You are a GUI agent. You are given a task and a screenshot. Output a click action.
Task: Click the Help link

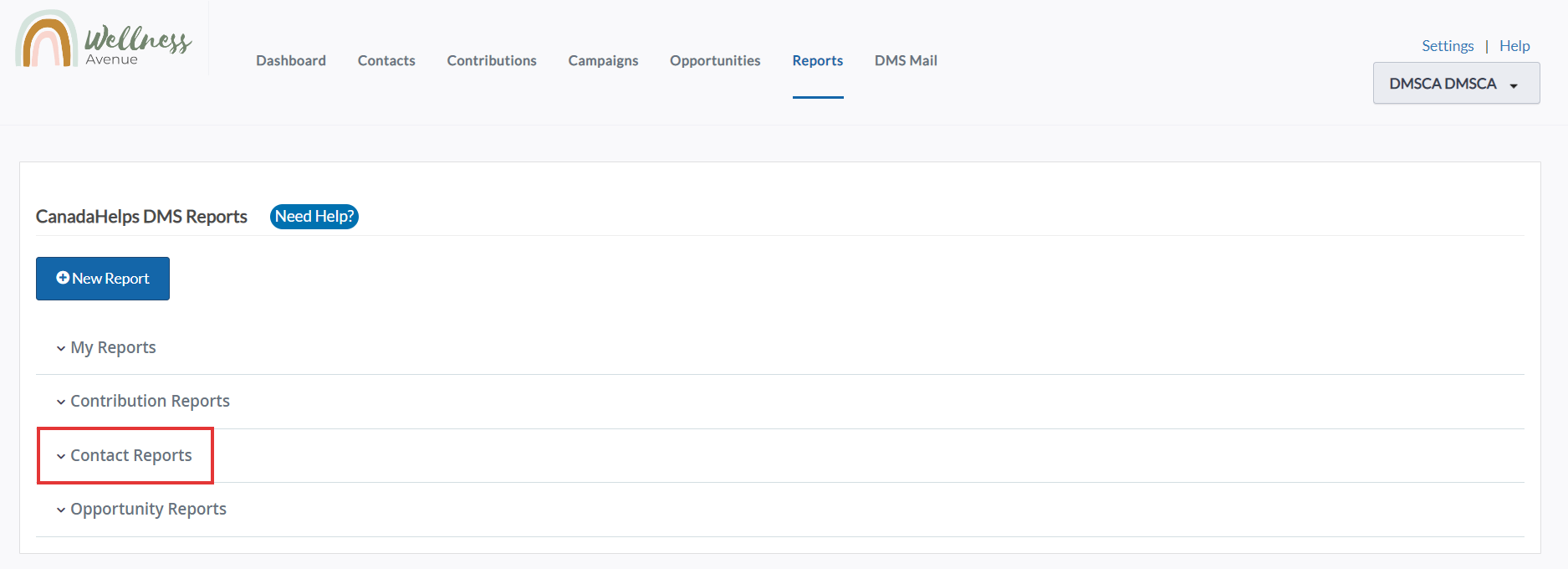(x=1514, y=46)
